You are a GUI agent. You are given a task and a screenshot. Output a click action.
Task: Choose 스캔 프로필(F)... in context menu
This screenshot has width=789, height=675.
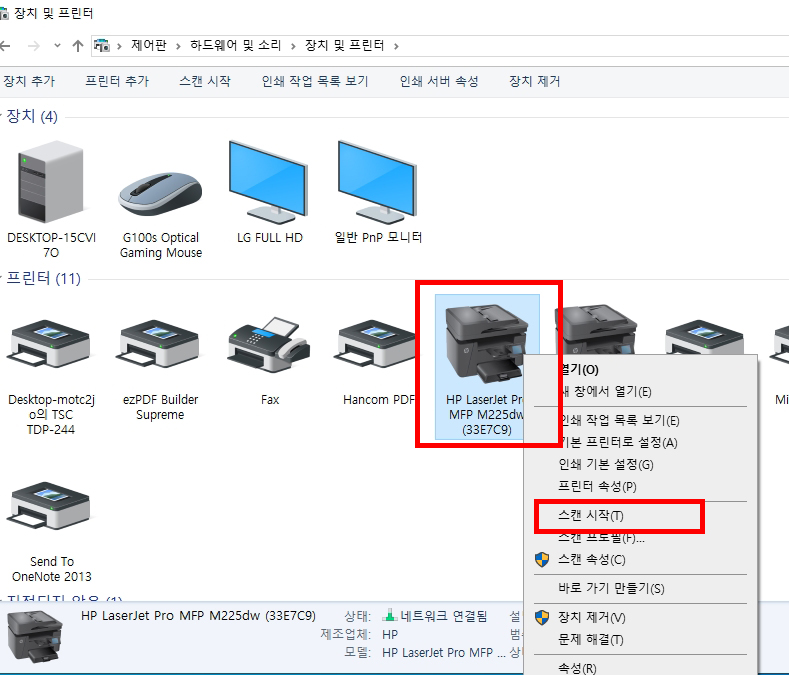pos(641,538)
